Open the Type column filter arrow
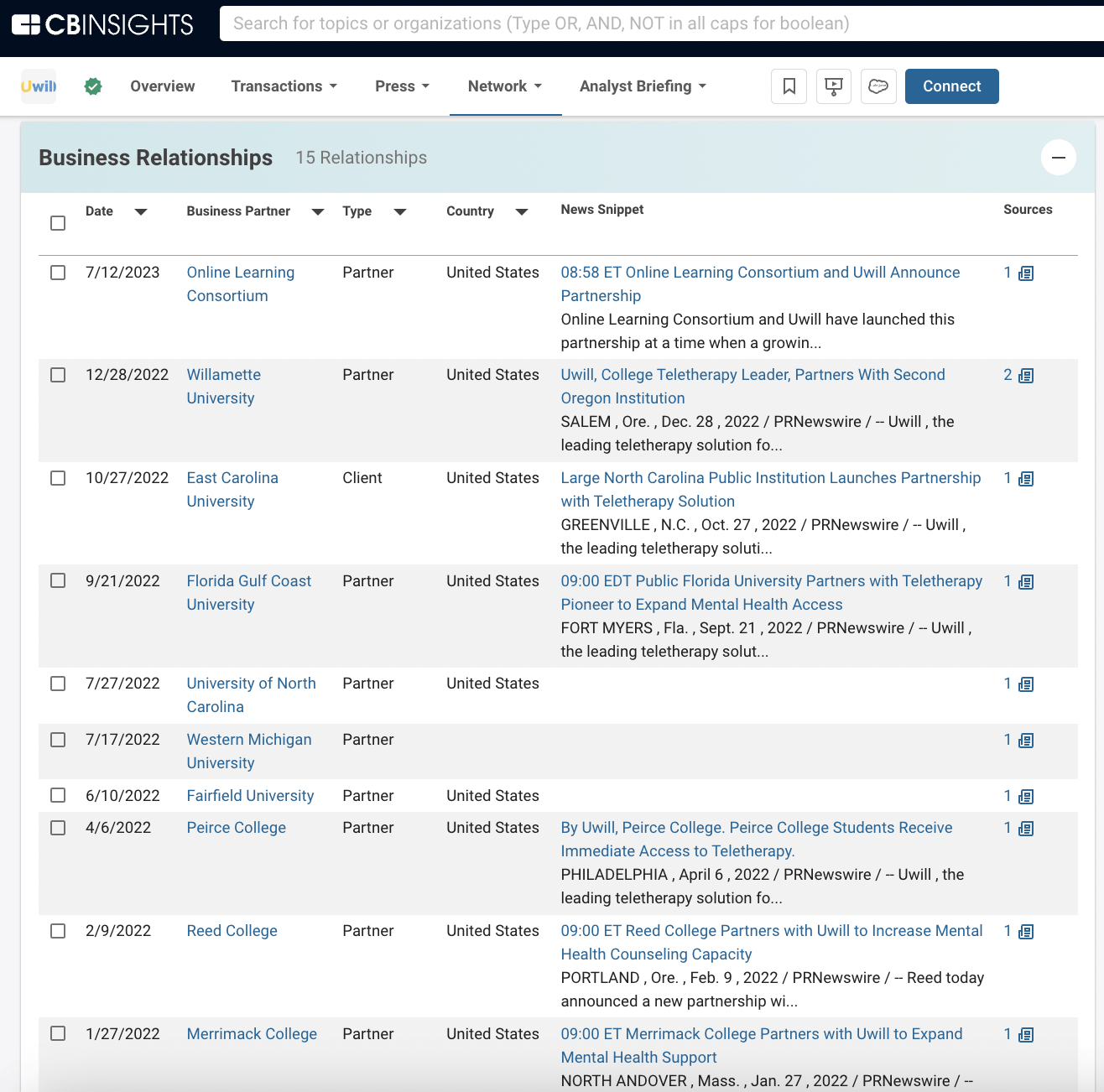 [400, 212]
